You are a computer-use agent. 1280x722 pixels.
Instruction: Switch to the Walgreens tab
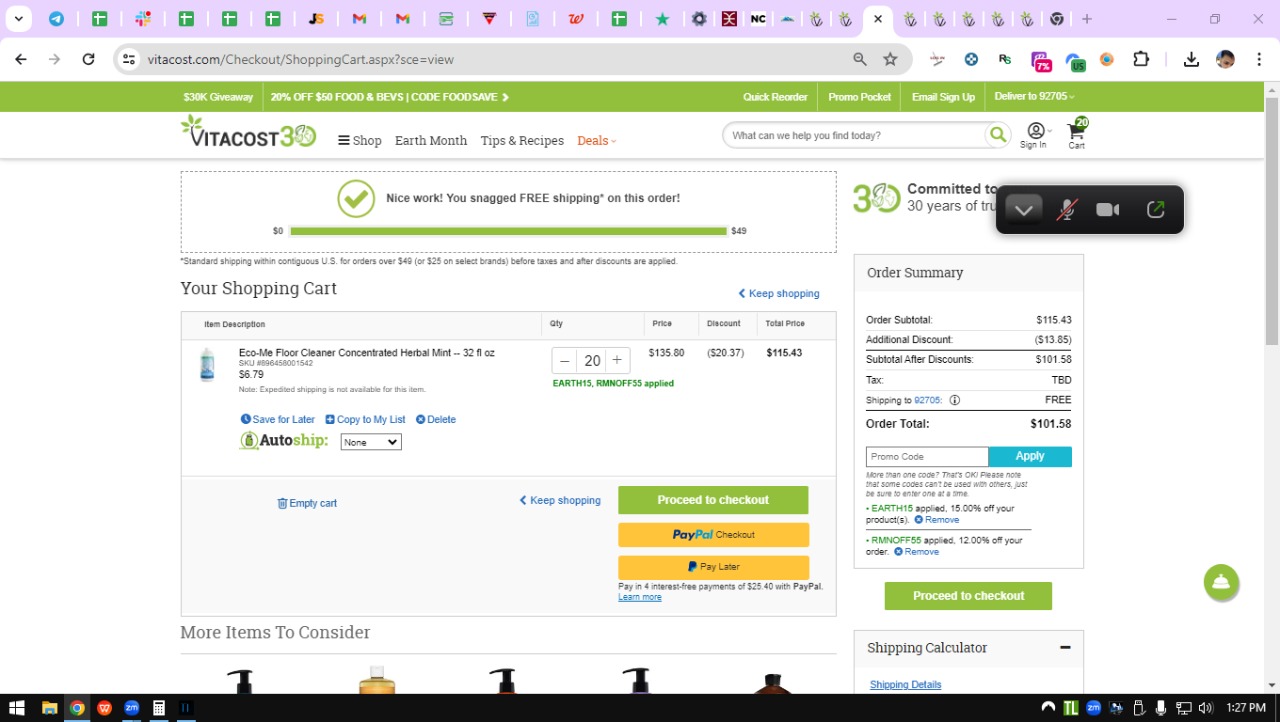576,19
